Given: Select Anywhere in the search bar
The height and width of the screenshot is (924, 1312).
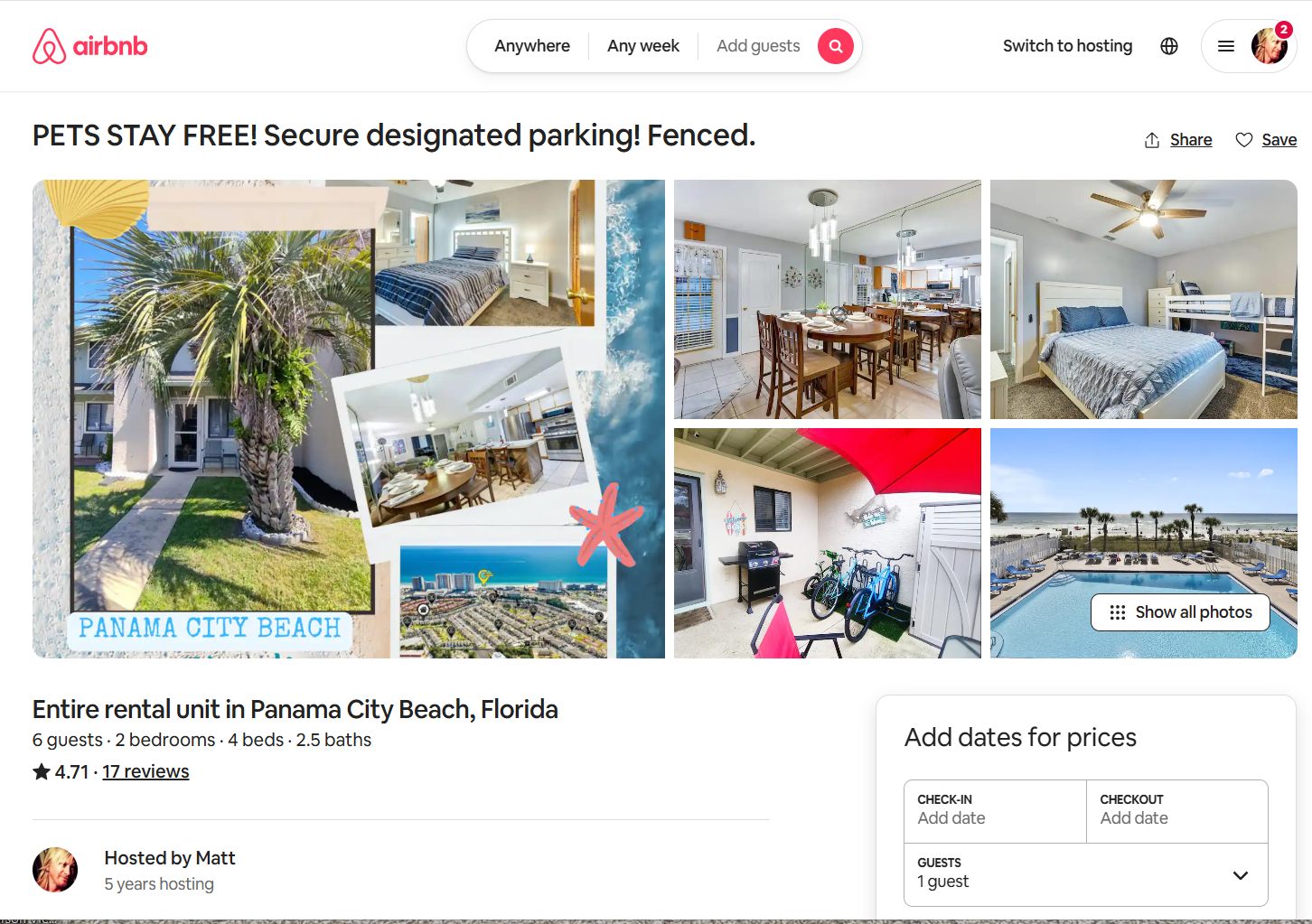Looking at the screenshot, I should (x=532, y=46).
